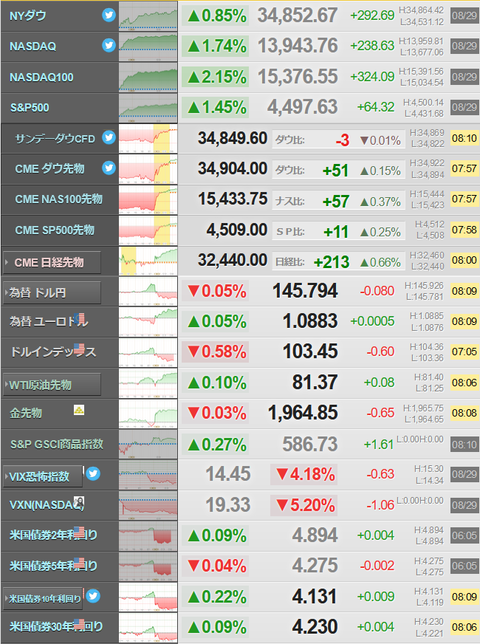Click the Twitter icon beside NASDAQ
The width and height of the screenshot is (480, 644).
[109, 45]
